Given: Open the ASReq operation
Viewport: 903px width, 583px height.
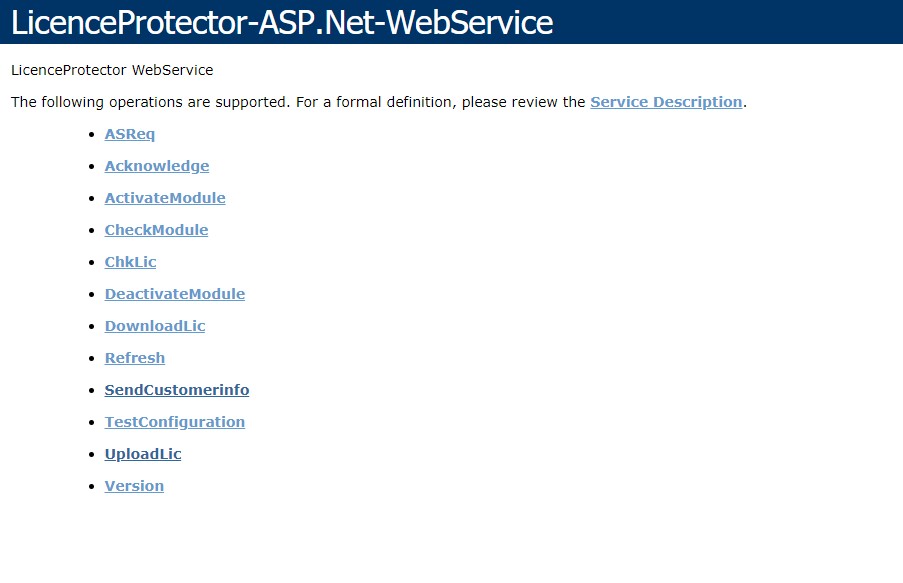Looking at the screenshot, I should [x=130, y=134].
